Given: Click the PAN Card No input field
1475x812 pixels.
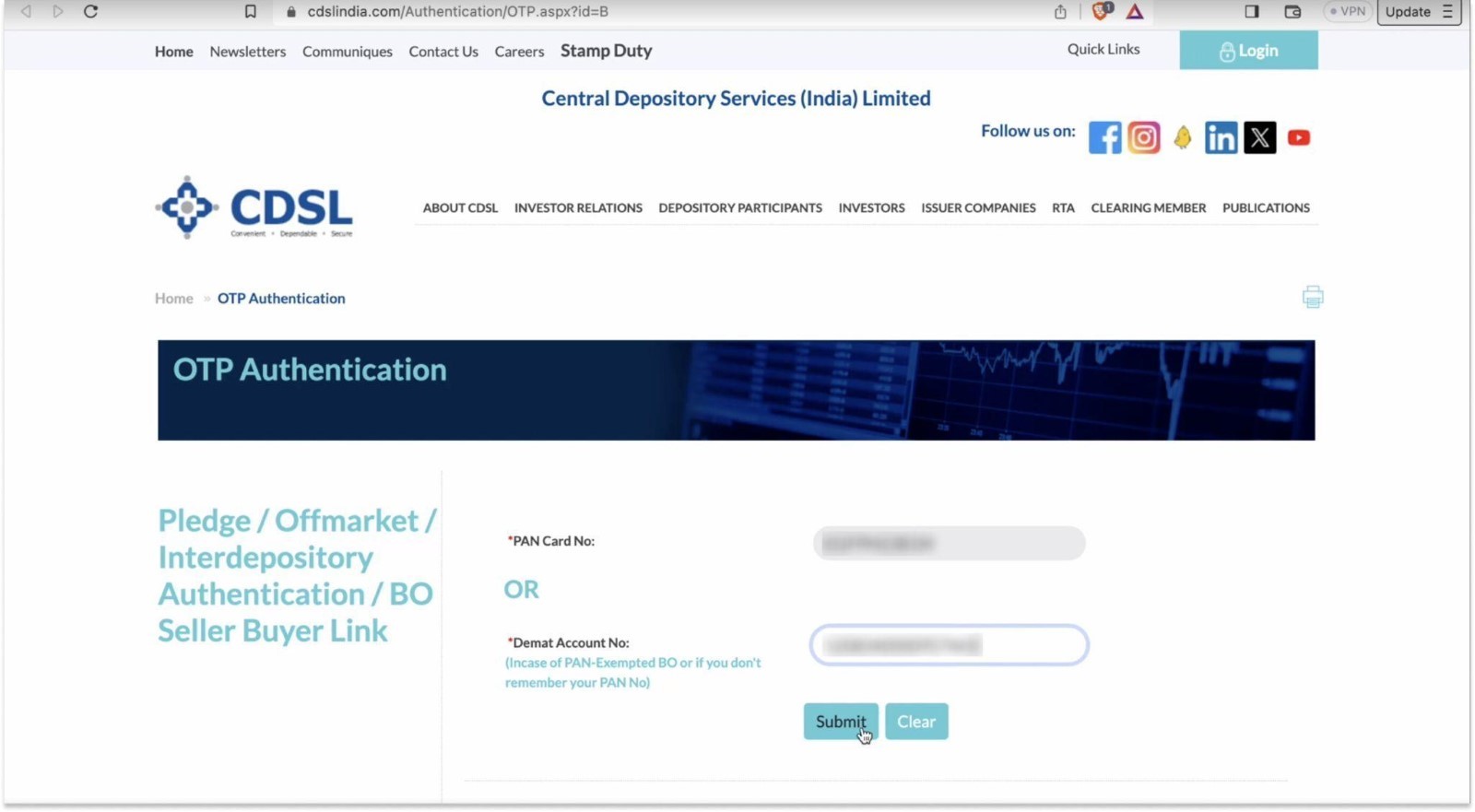Looking at the screenshot, I should coord(949,543).
